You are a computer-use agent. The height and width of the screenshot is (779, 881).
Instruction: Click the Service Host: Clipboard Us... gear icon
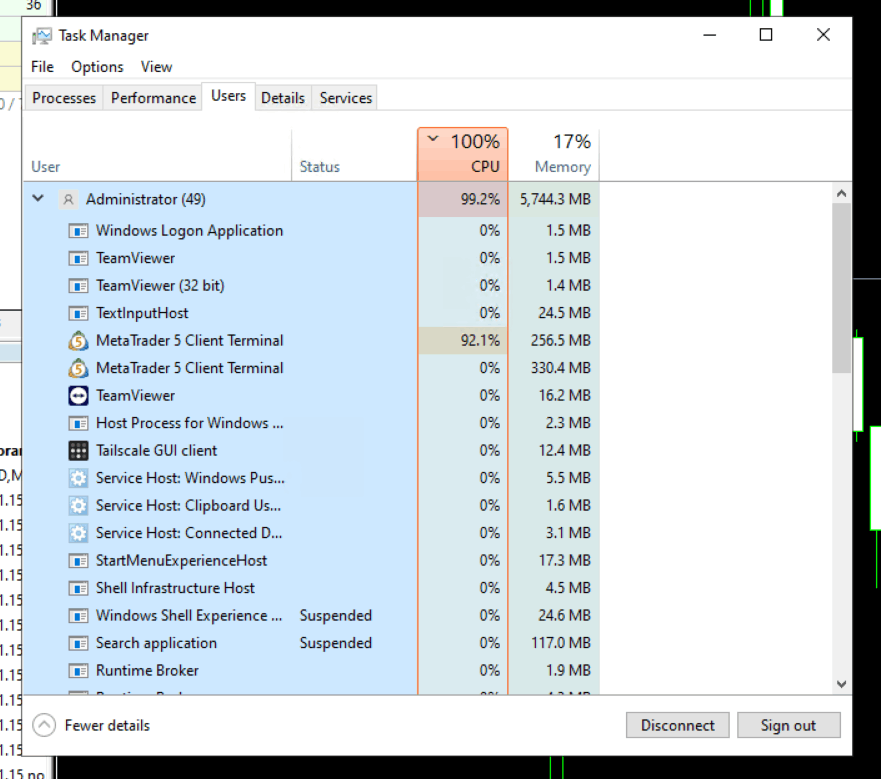pyautogui.click(x=78, y=506)
